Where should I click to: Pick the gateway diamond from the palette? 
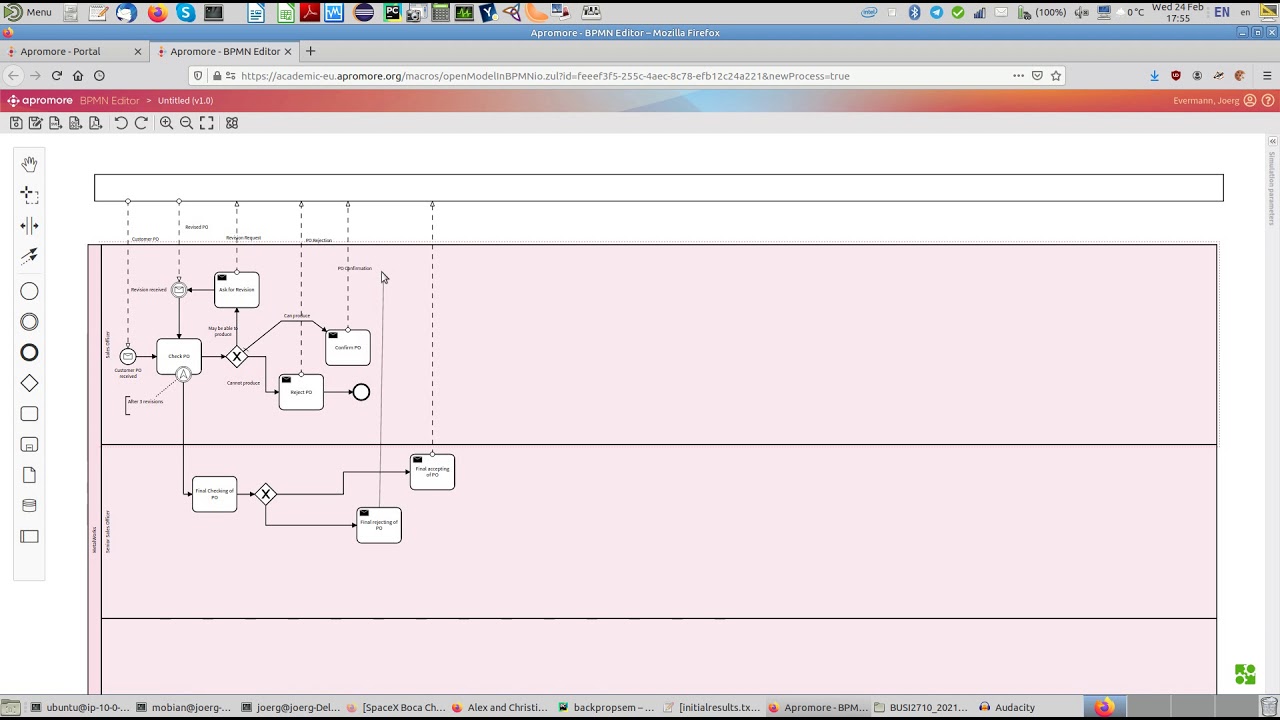pyautogui.click(x=29, y=383)
